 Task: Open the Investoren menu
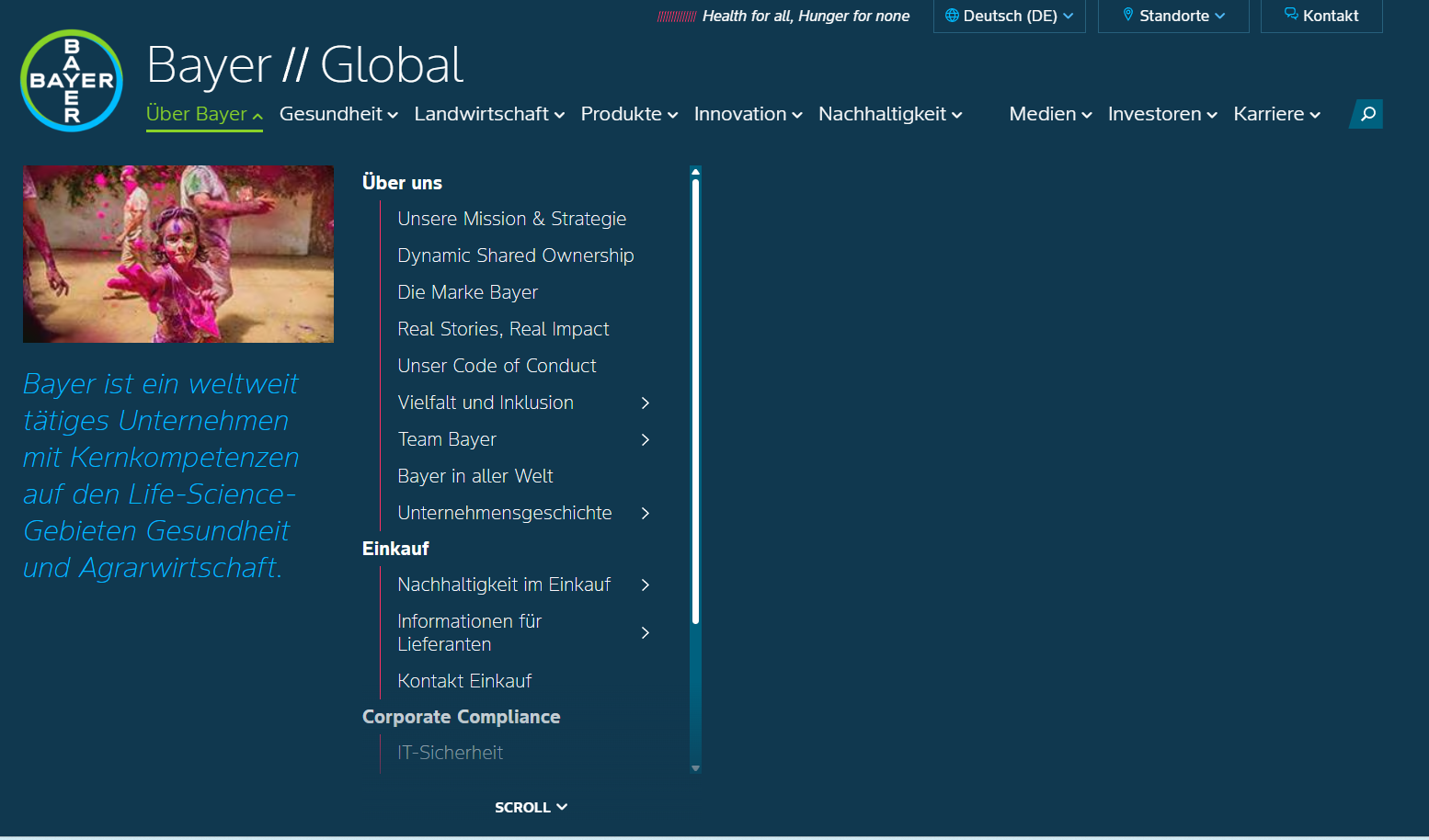(1162, 114)
